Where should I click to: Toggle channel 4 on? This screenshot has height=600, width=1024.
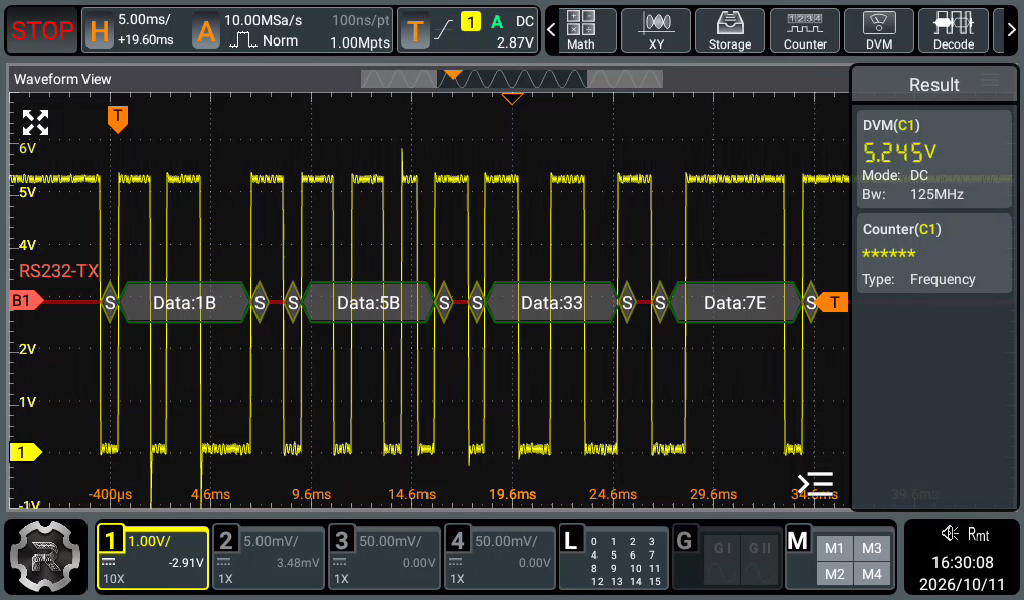(500, 558)
